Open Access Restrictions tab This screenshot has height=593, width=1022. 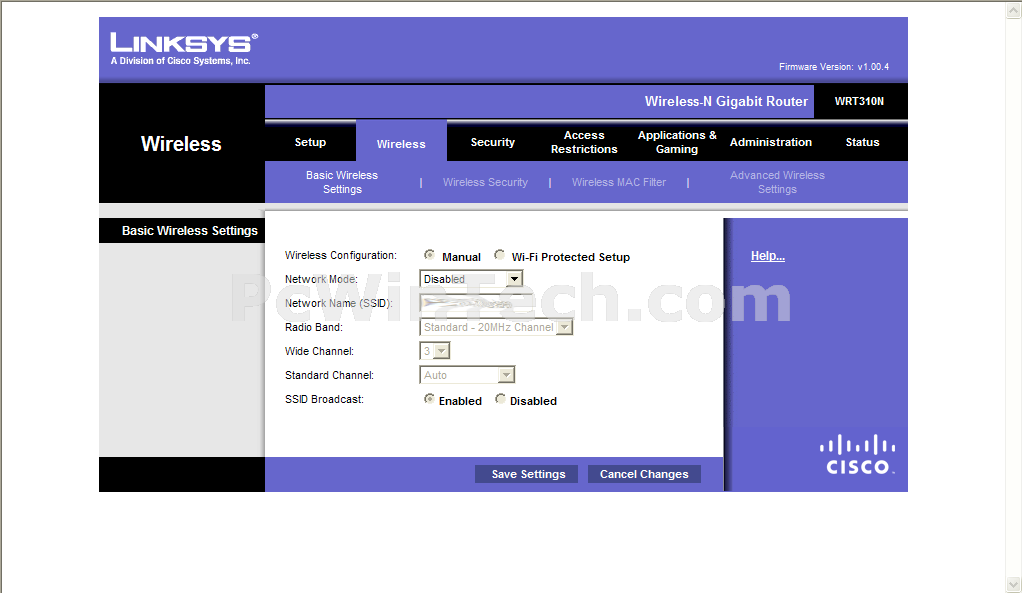coord(584,142)
